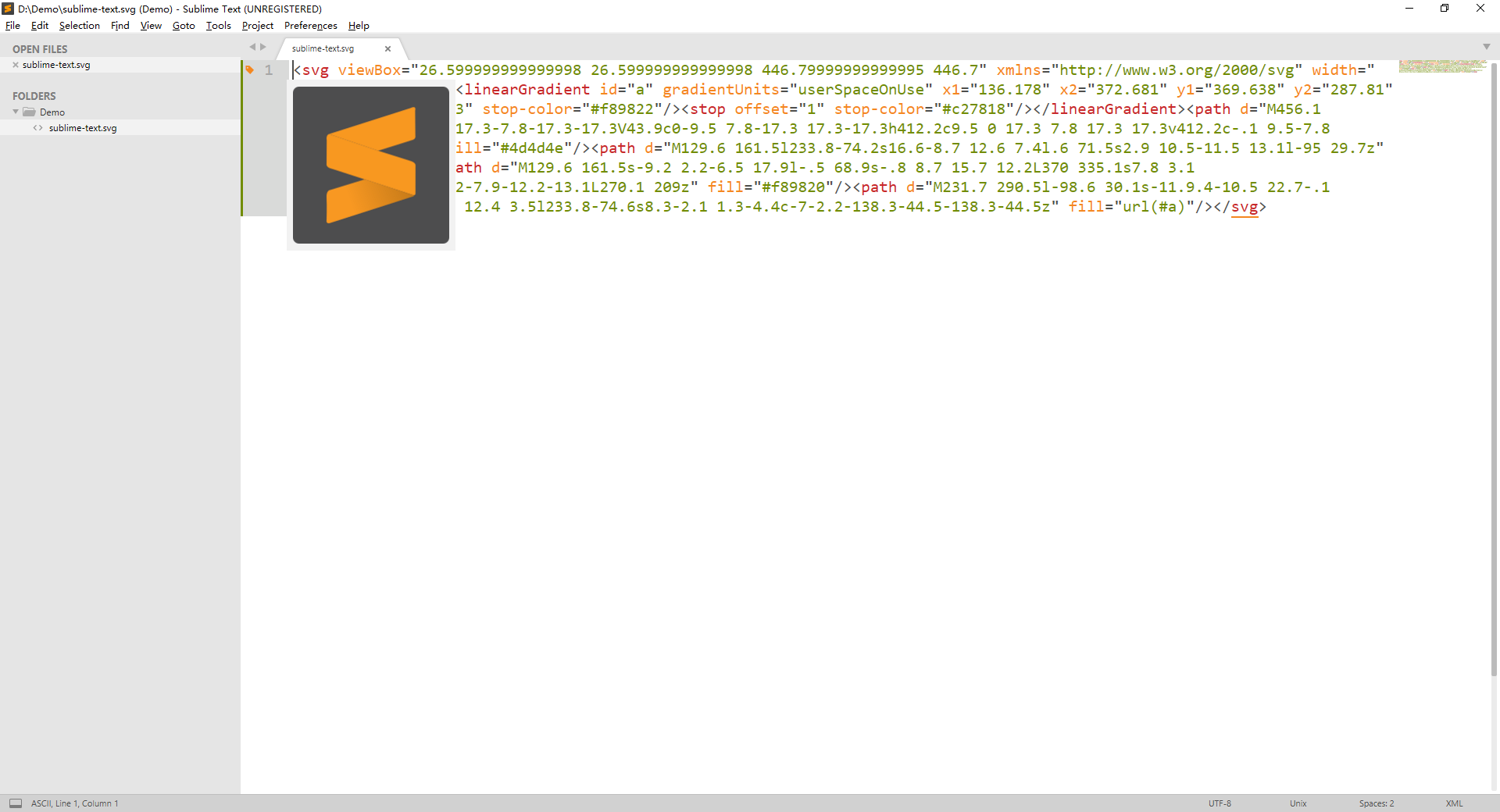Select sublime-text.svg file in Demo folder
This screenshot has height=812, width=1500.
(83, 128)
